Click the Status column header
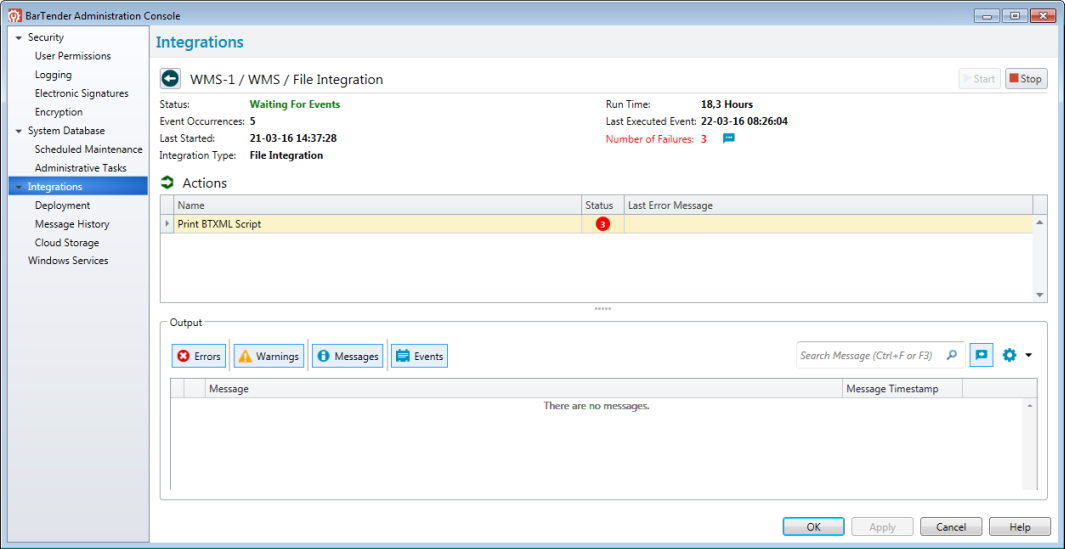The image size is (1065, 549). 602,205
